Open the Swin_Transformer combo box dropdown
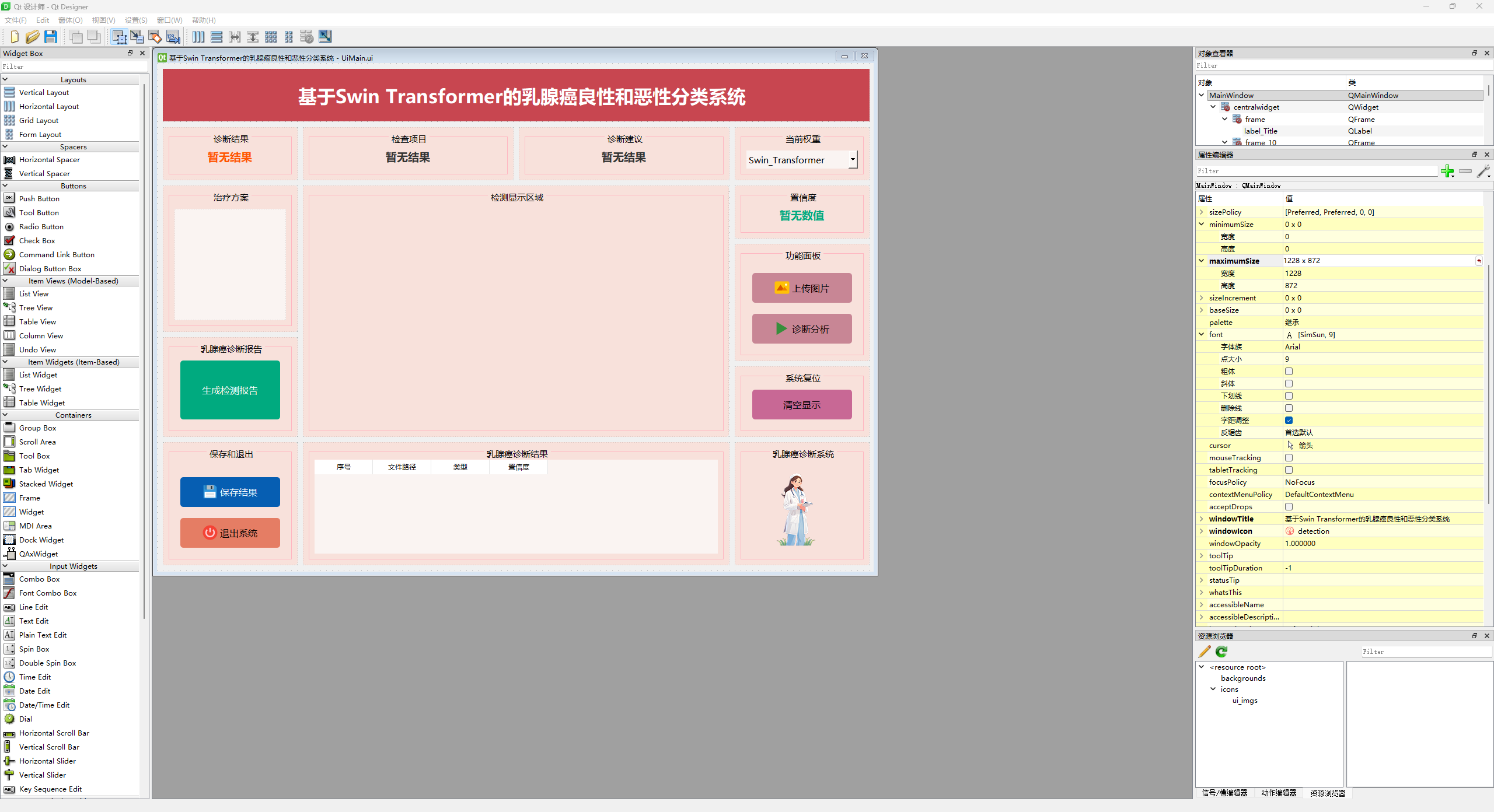 [x=852, y=160]
